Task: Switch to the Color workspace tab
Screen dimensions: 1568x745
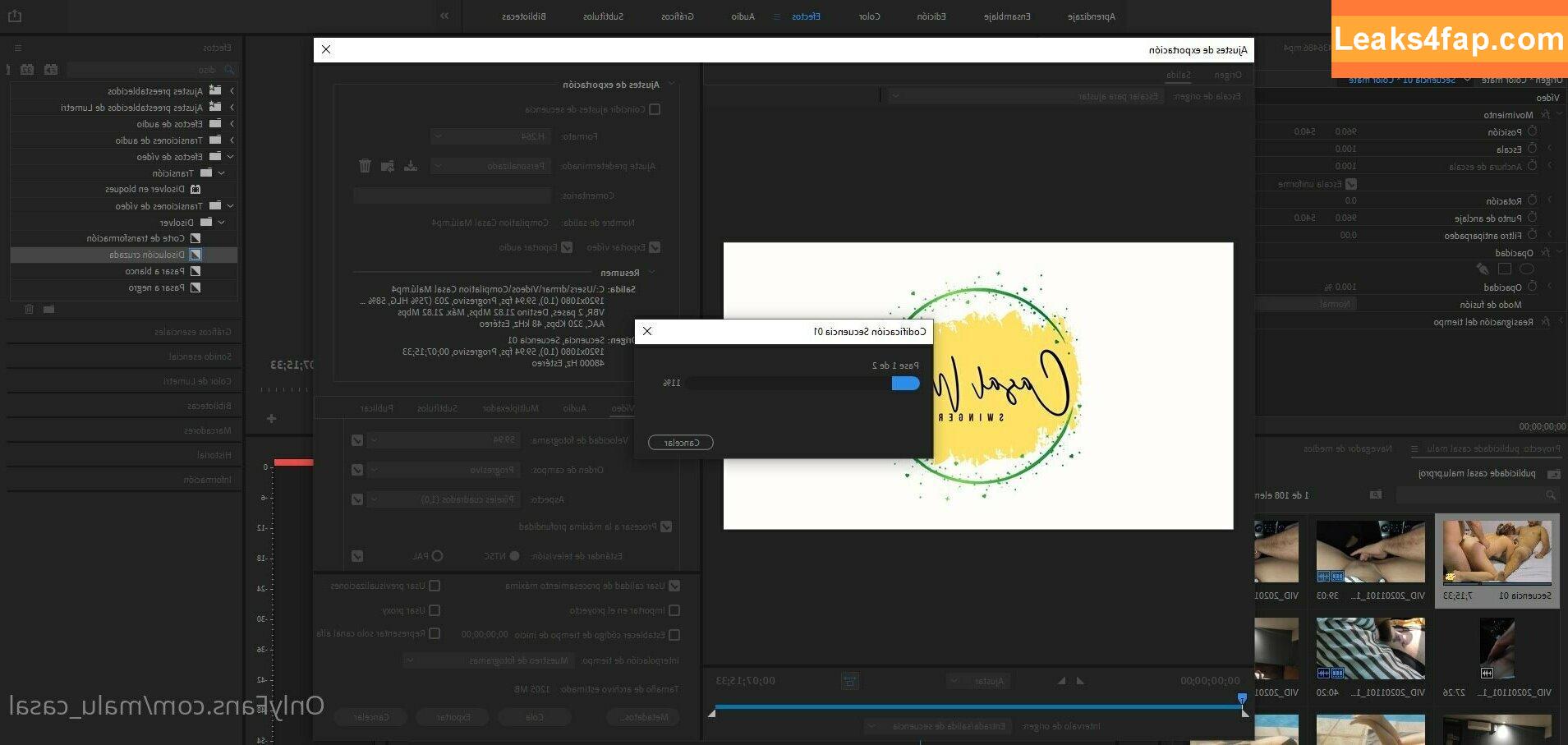Action: (x=869, y=16)
